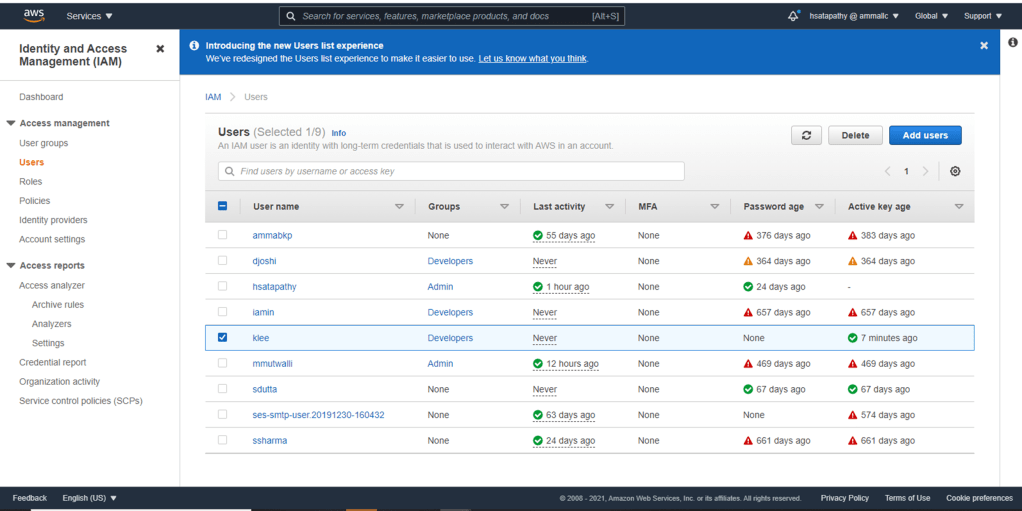
Task: Click the info circle icon at right edge
Action: [1012, 42]
